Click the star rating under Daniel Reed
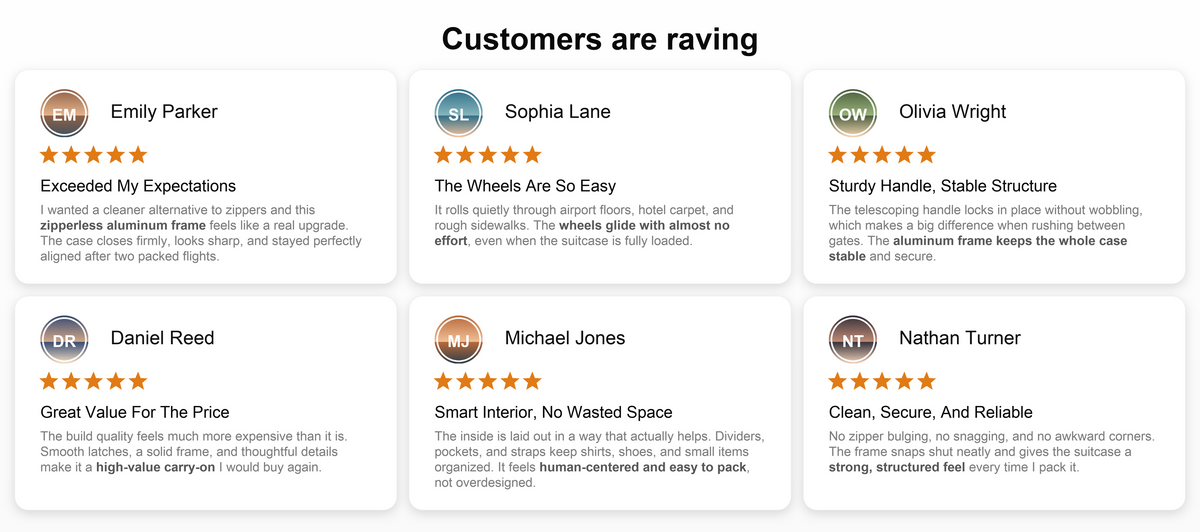1200x532 pixels. click(x=94, y=381)
